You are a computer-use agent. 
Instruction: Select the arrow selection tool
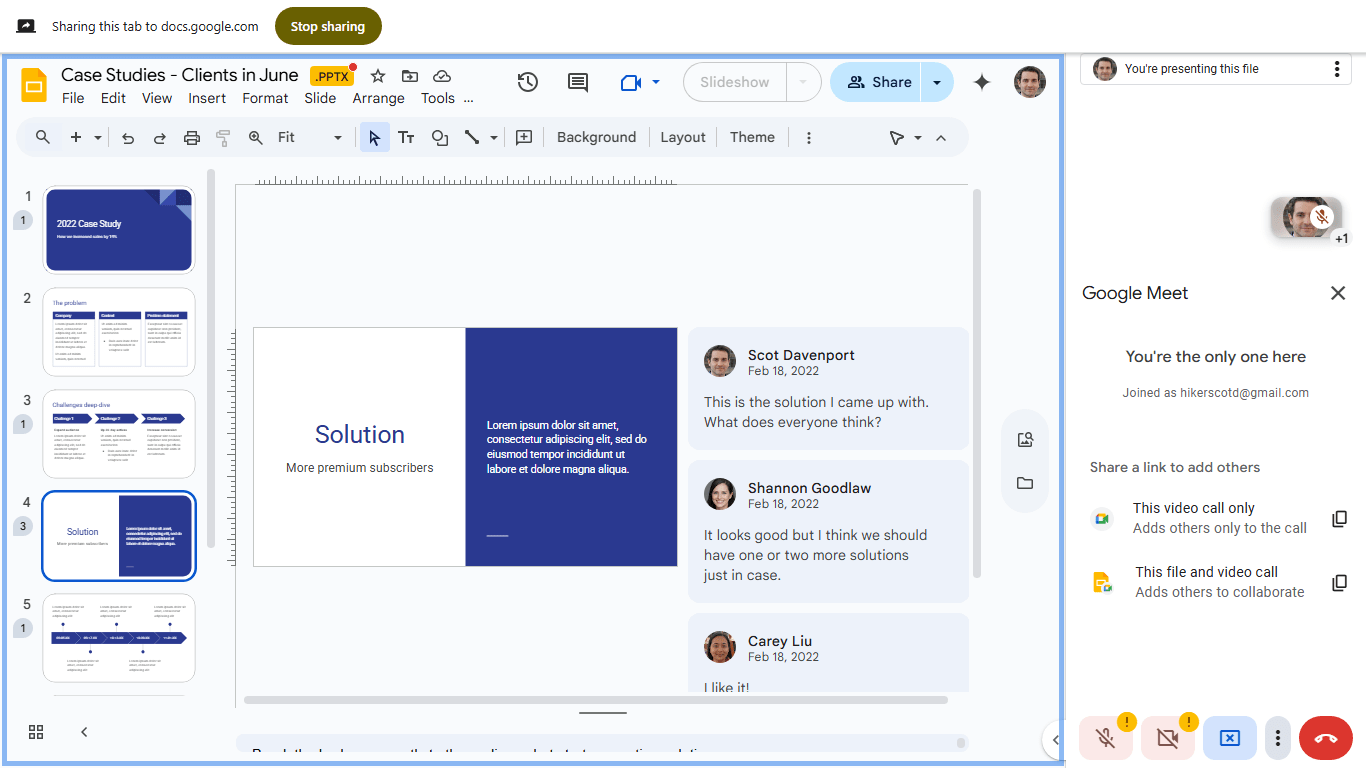(x=373, y=137)
